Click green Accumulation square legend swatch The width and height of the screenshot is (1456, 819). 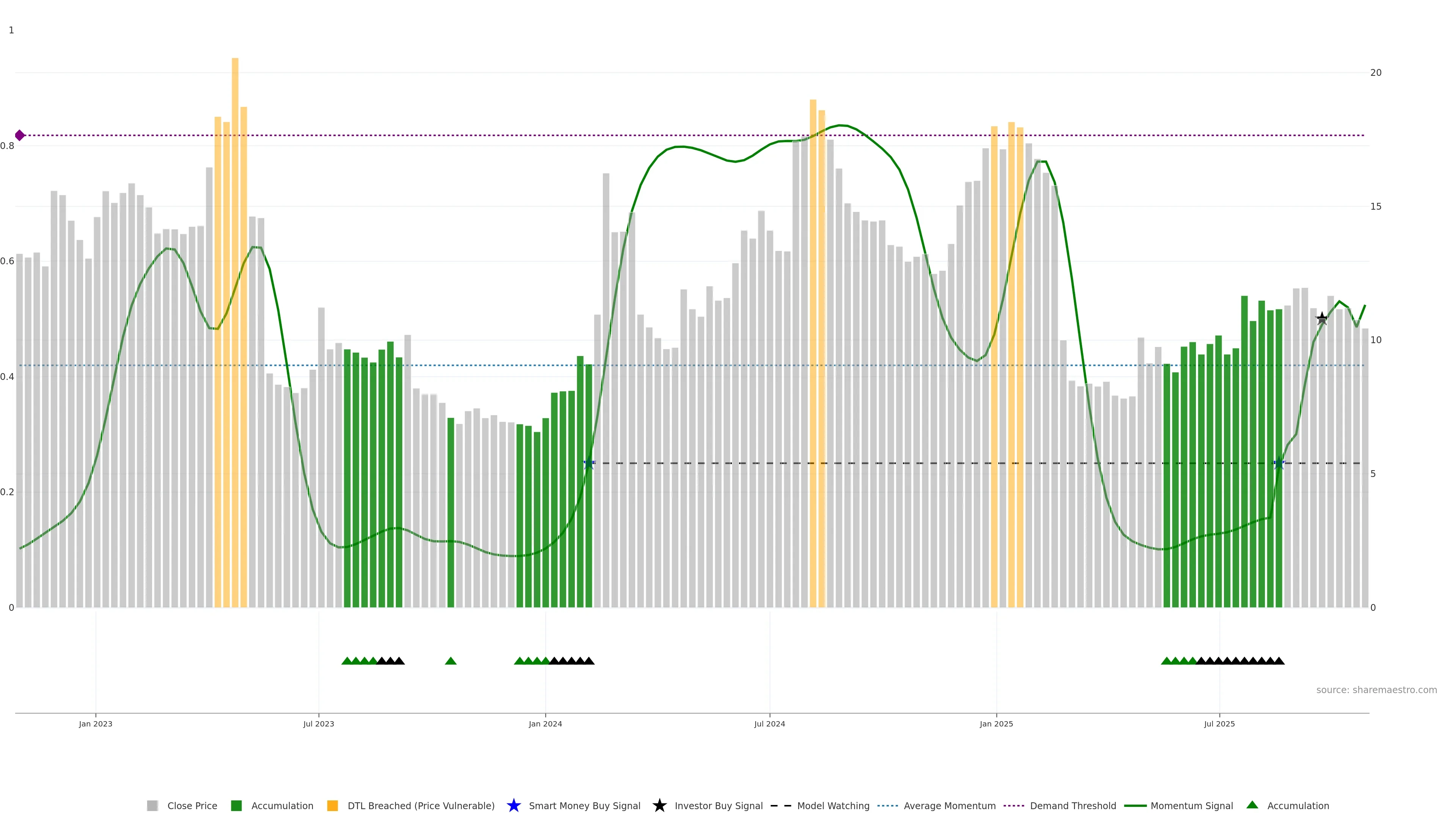pyautogui.click(x=236, y=805)
